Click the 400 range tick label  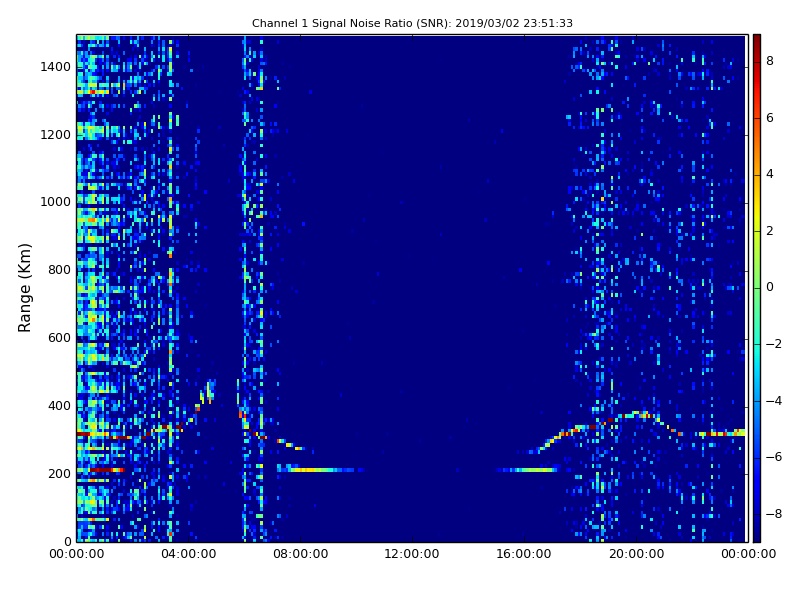[x=59, y=406]
